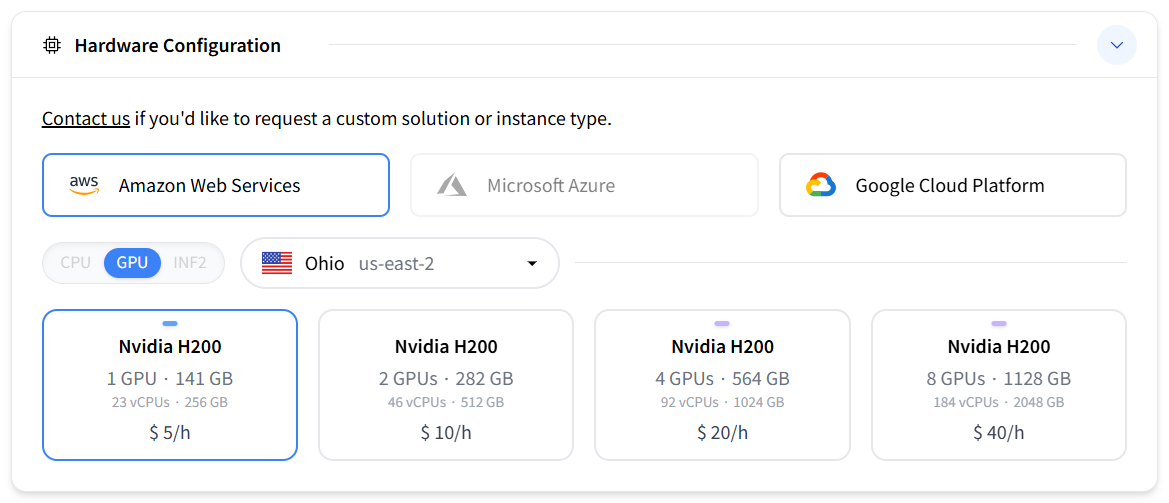Click the AWS logo icon
The width and height of the screenshot is (1169, 503).
coord(84,185)
